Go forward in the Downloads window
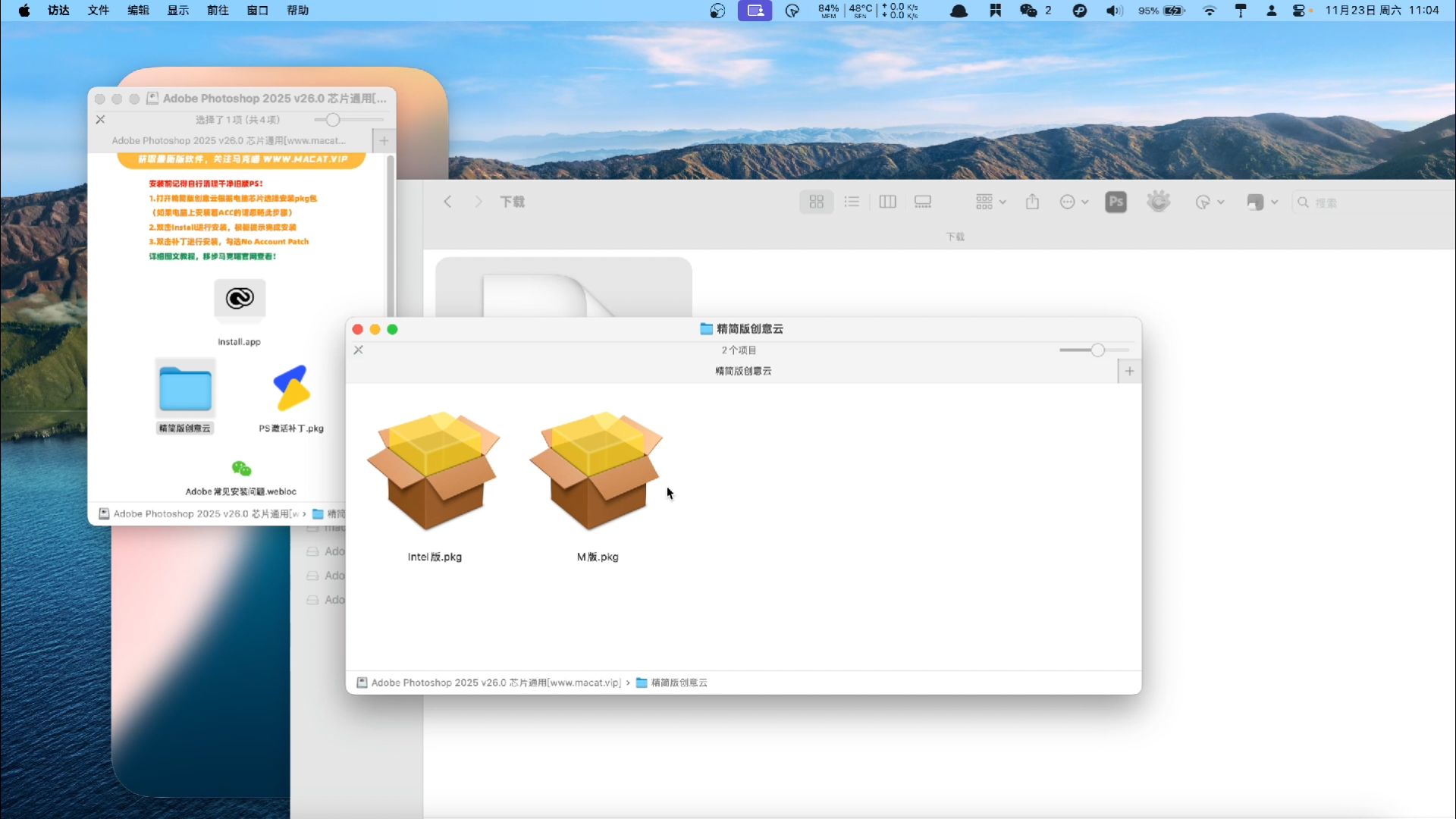Image resolution: width=1456 pixels, height=819 pixels. click(478, 202)
